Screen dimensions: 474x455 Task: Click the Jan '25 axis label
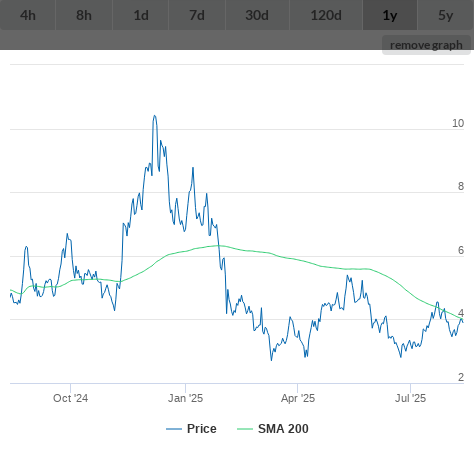186,398
